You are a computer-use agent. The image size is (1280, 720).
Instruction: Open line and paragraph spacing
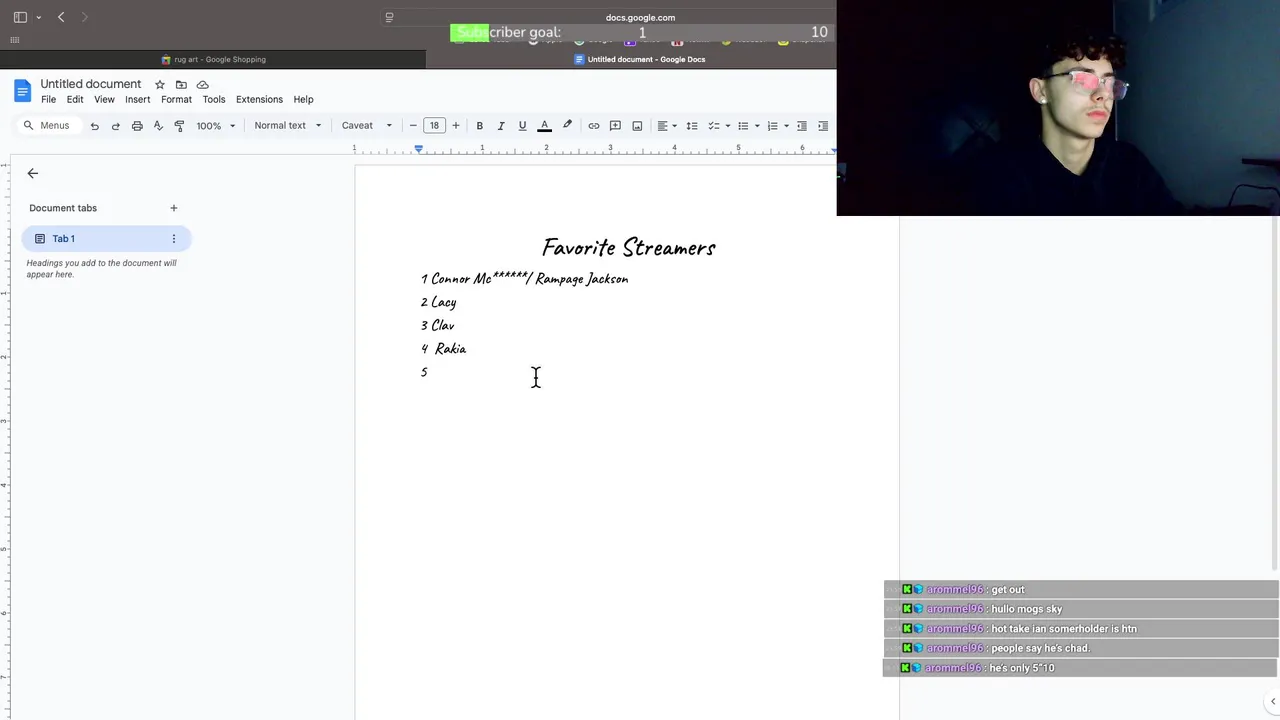tap(691, 126)
